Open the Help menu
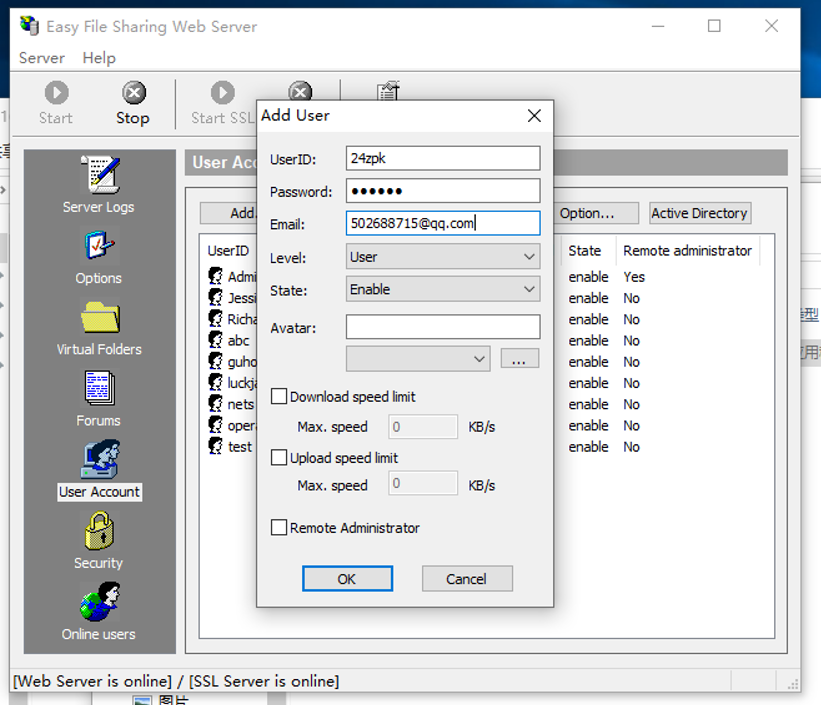Image resolution: width=821 pixels, height=705 pixels. point(99,58)
